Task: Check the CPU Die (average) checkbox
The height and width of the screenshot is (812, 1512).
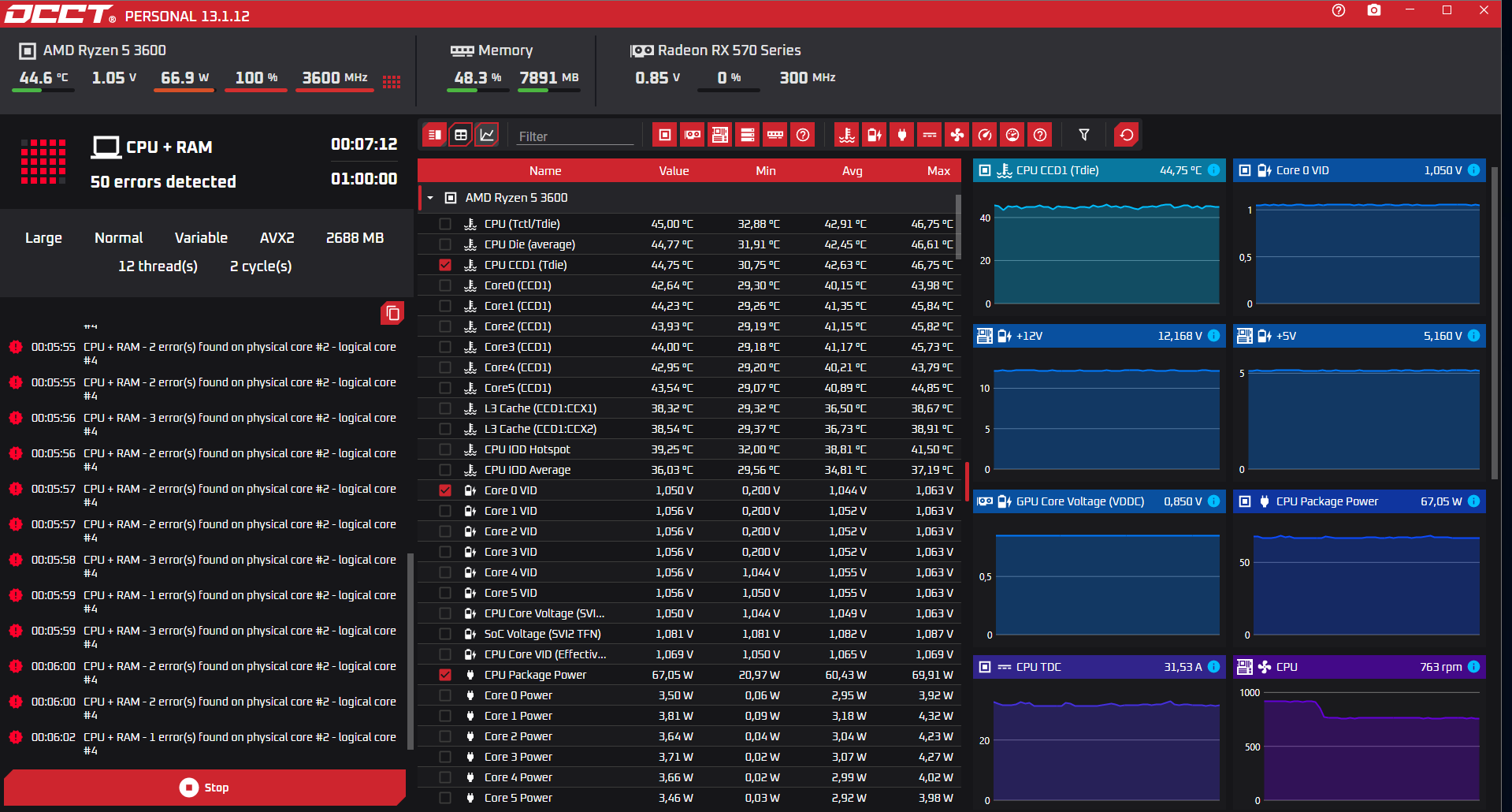Action: 445,244
